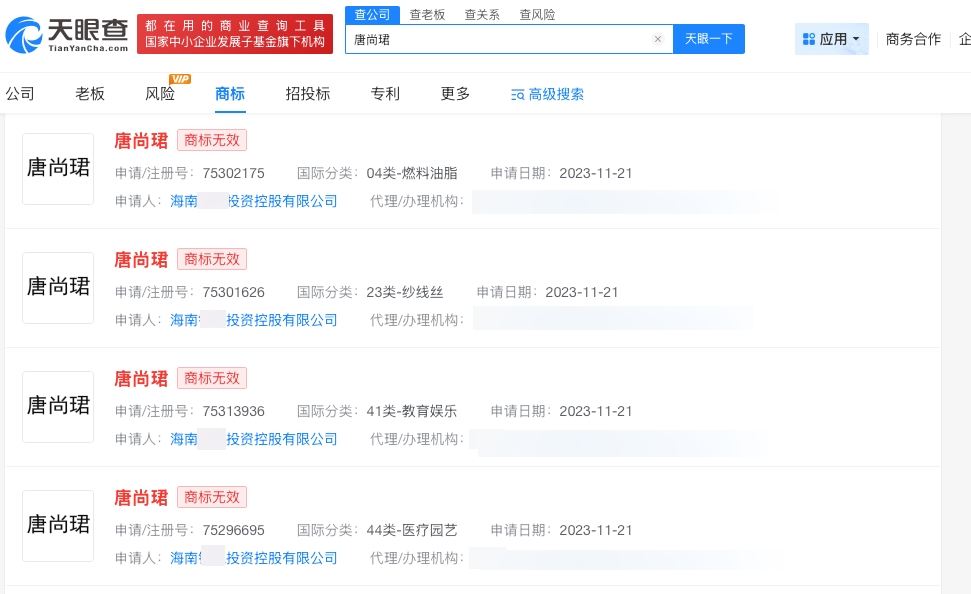Click 商标无效 tag on the 23类 trademark
The width and height of the screenshot is (971, 594).
click(212, 259)
